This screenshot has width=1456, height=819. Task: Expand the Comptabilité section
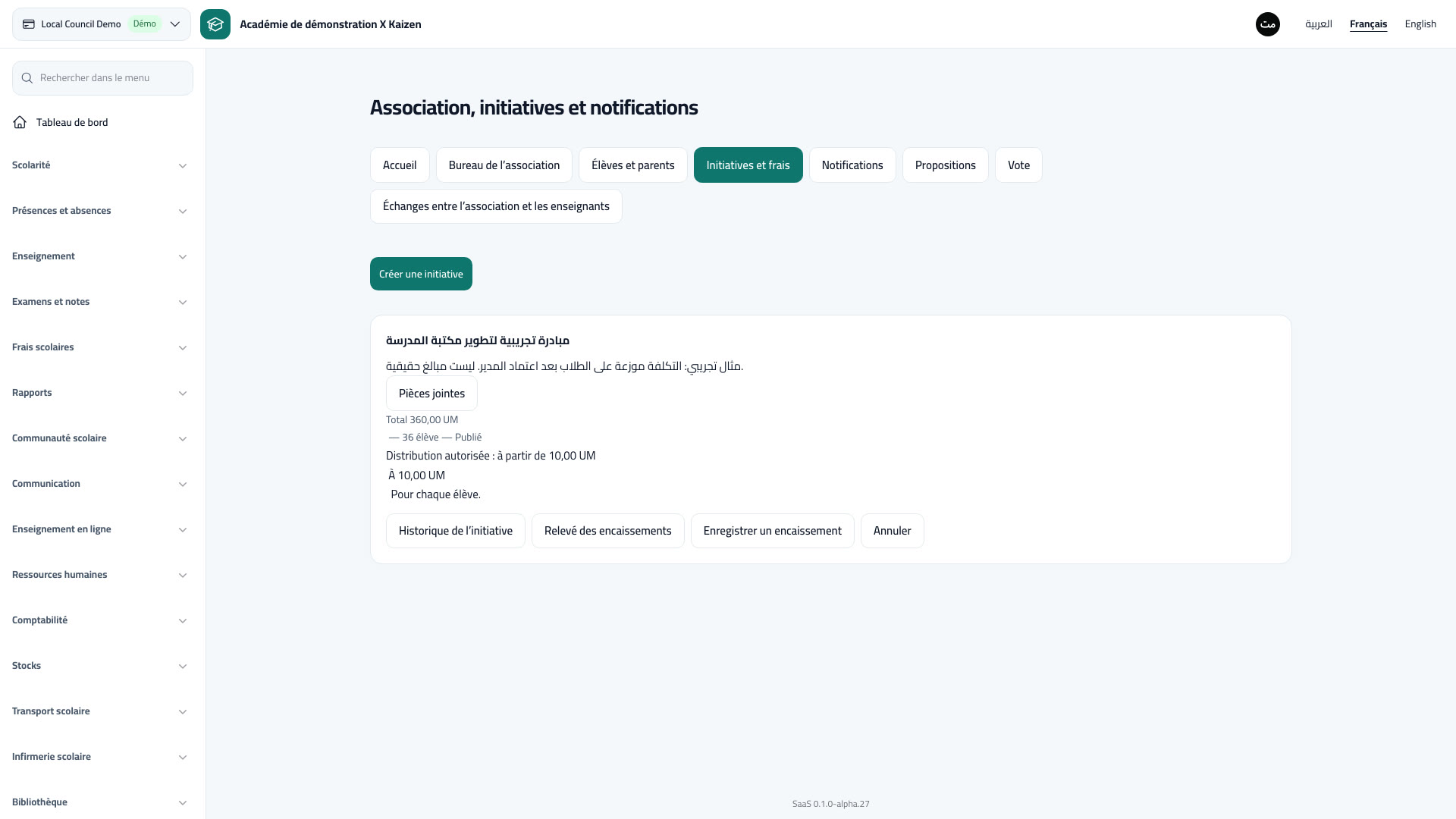(x=99, y=620)
